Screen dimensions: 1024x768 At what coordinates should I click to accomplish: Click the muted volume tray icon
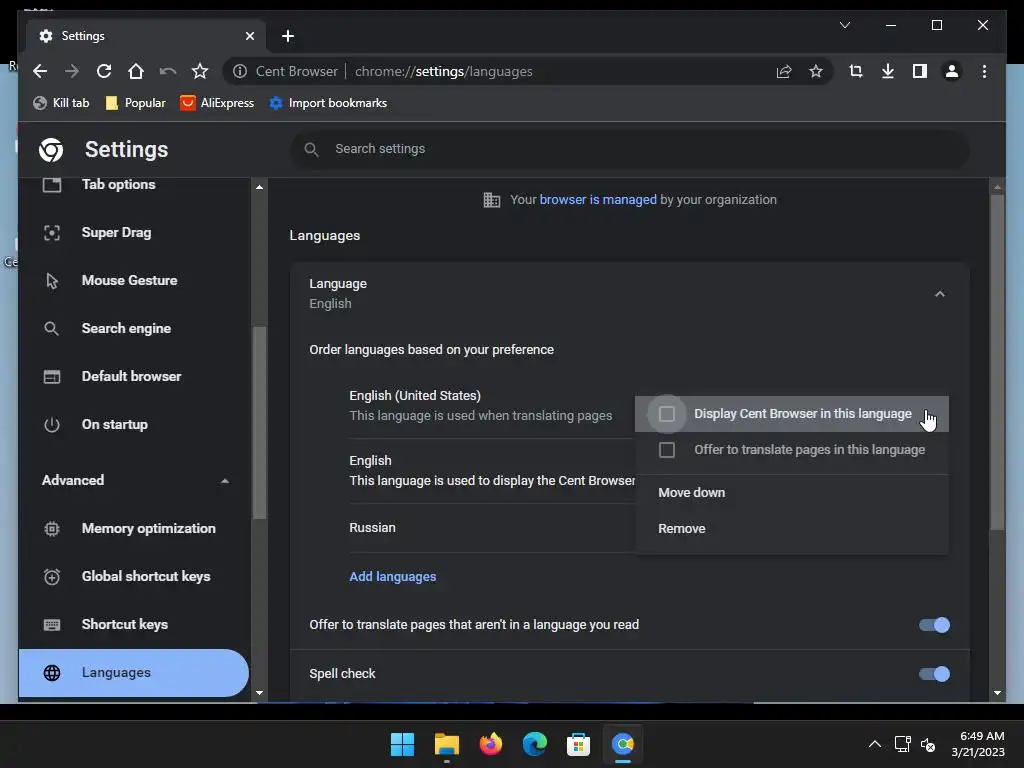pyautogui.click(x=928, y=744)
